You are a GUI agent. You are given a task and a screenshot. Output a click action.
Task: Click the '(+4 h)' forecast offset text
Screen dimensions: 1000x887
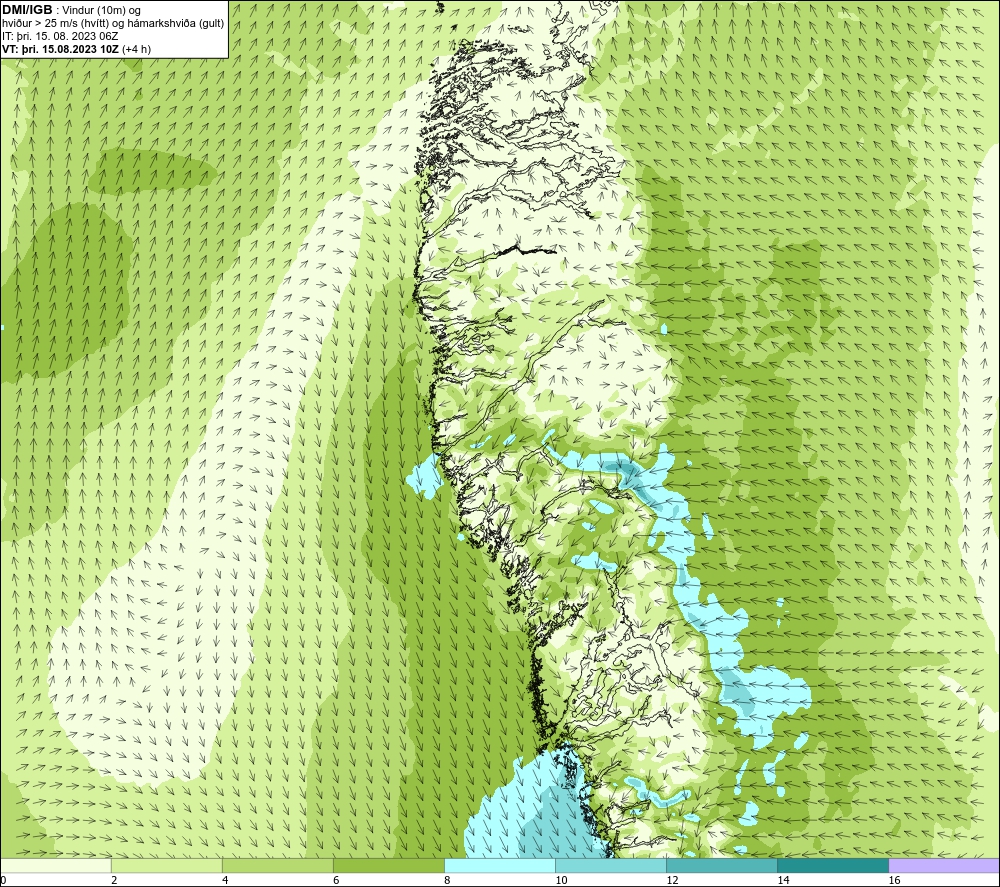[136, 49]
